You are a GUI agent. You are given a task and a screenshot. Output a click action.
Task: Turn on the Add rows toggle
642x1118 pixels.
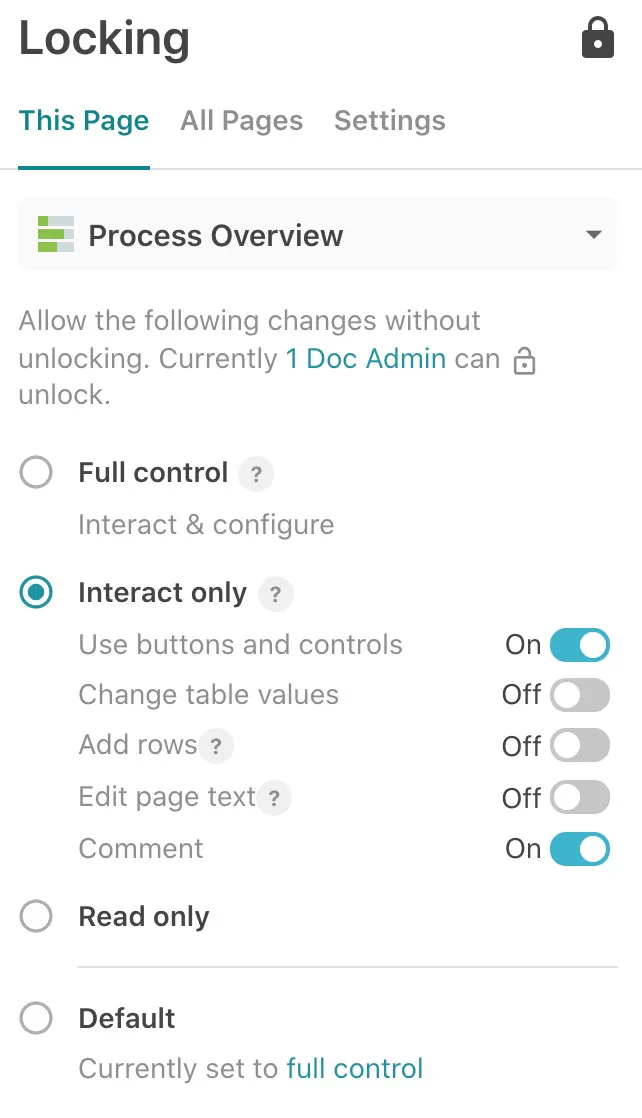point(580,747)
